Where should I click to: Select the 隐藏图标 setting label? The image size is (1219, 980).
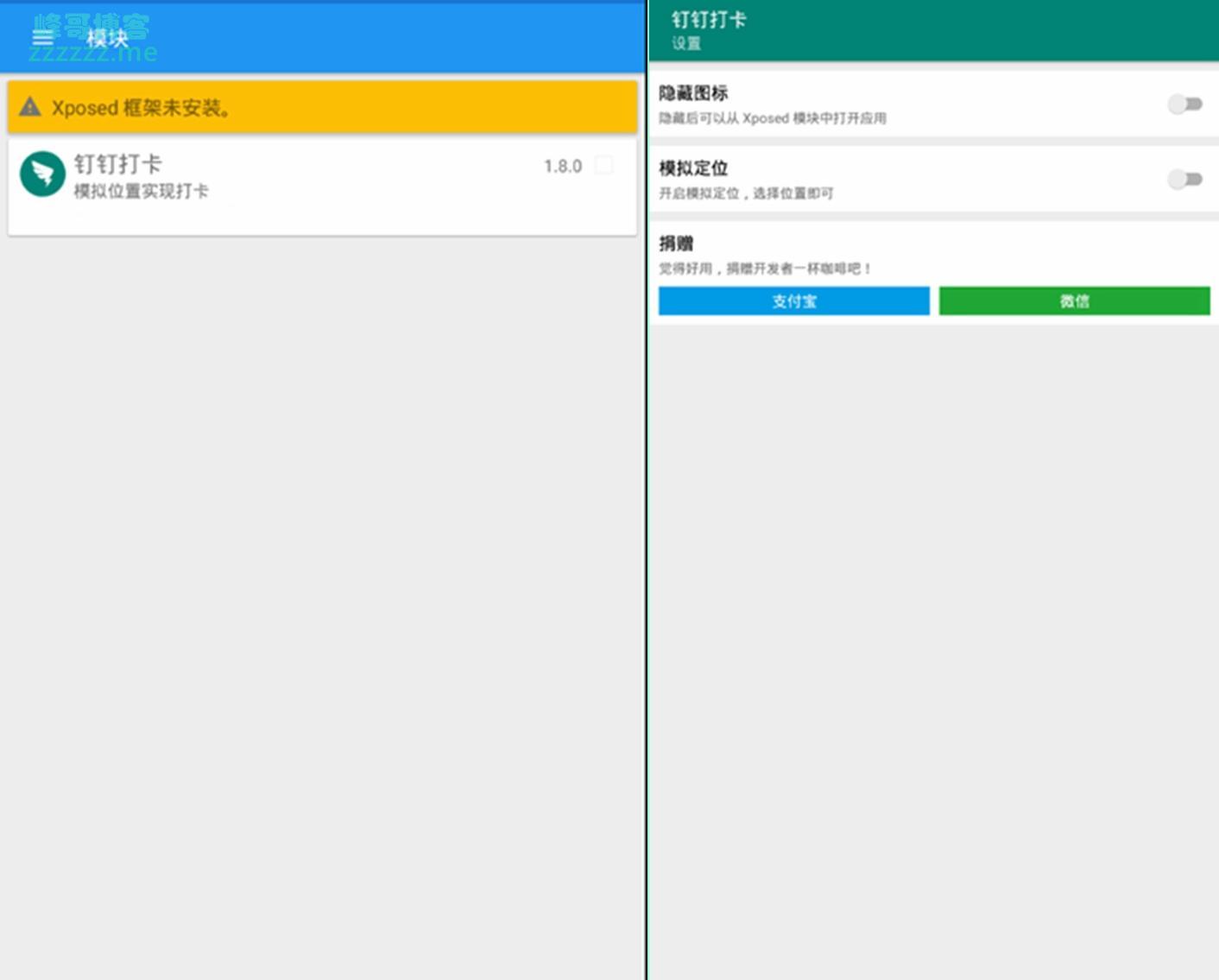(693, 93)
